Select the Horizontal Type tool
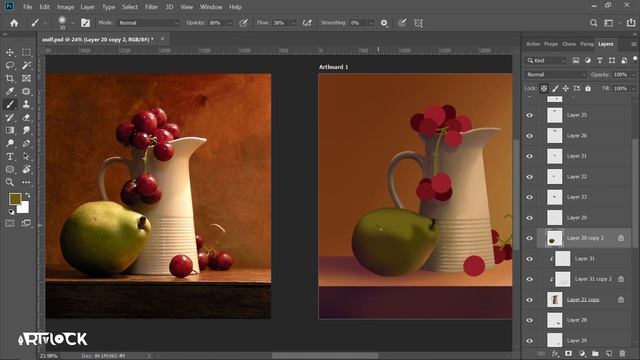The width and height of the screenshot is (640, 360). [10, 156]
